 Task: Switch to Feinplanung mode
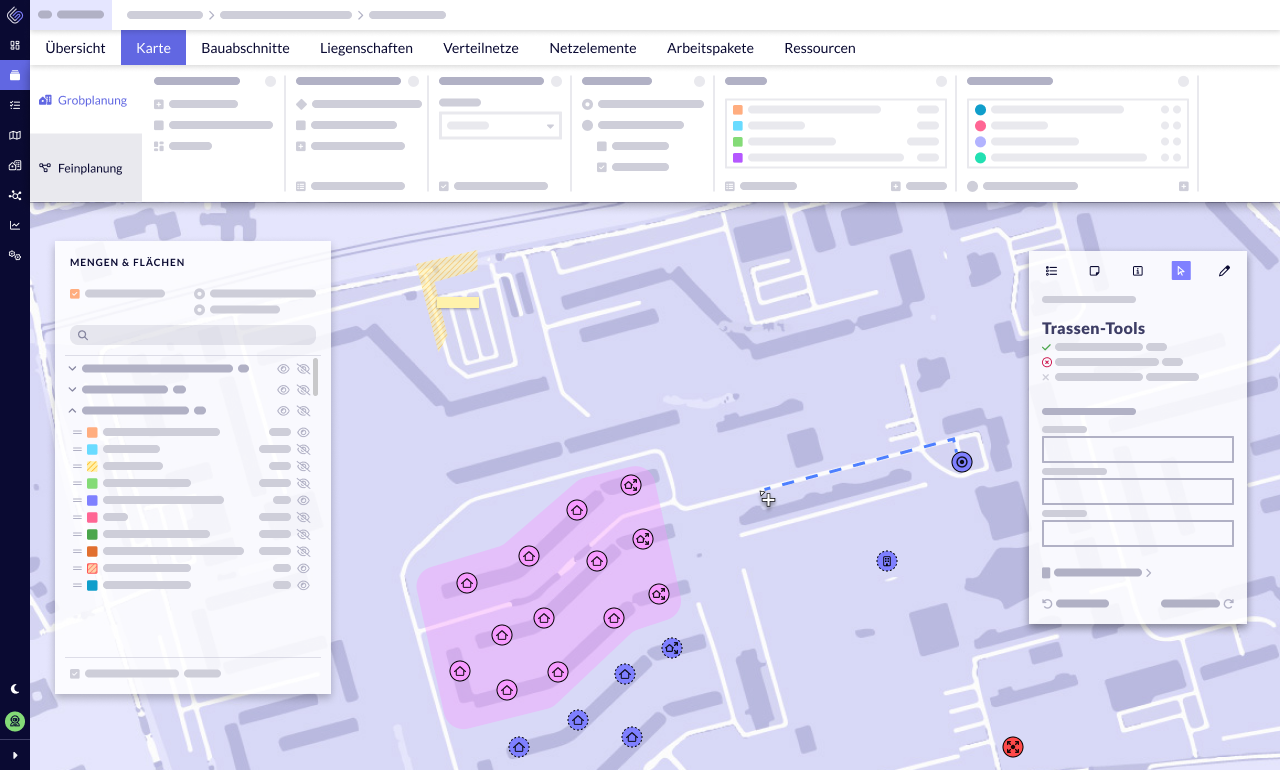[x=86, y=168]
